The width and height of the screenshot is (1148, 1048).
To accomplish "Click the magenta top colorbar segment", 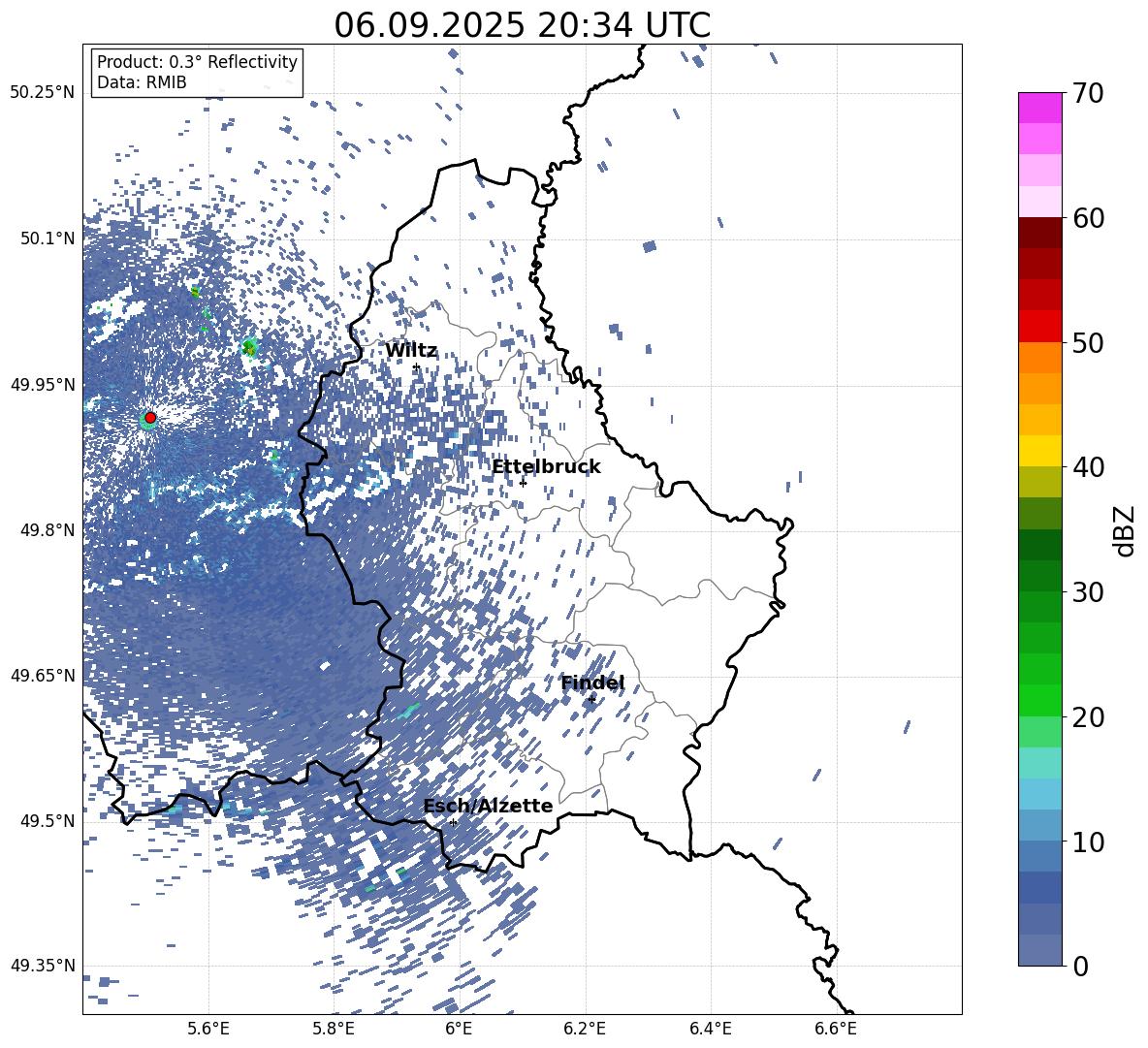I will coord(1039,108).
